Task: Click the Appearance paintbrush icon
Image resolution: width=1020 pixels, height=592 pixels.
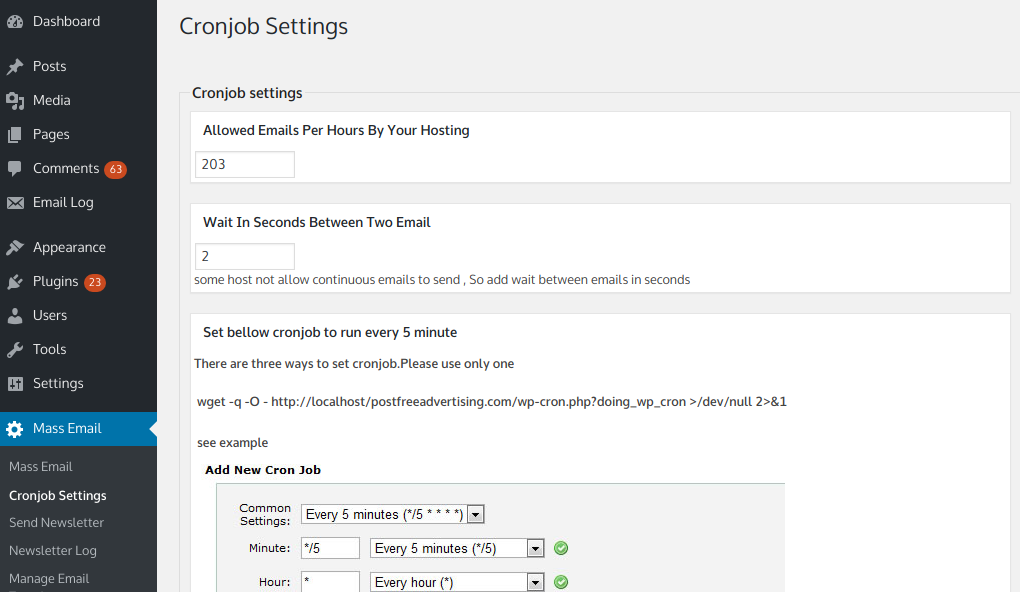Action: 15,248
